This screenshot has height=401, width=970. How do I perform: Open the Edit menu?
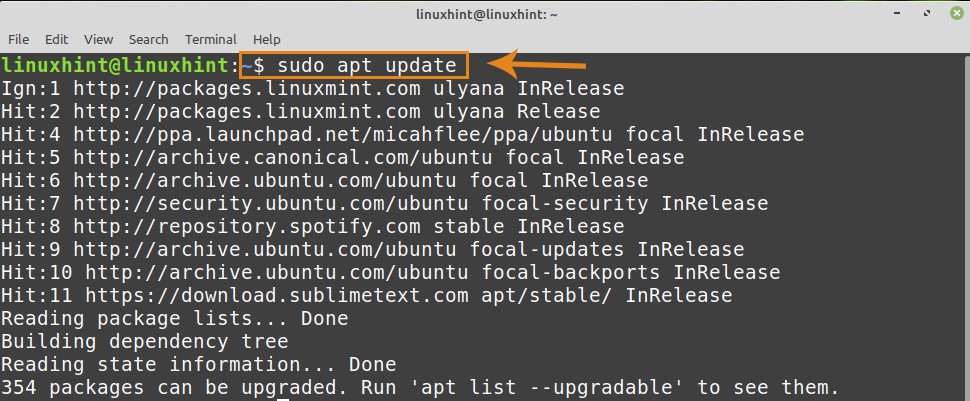[57, 39]
